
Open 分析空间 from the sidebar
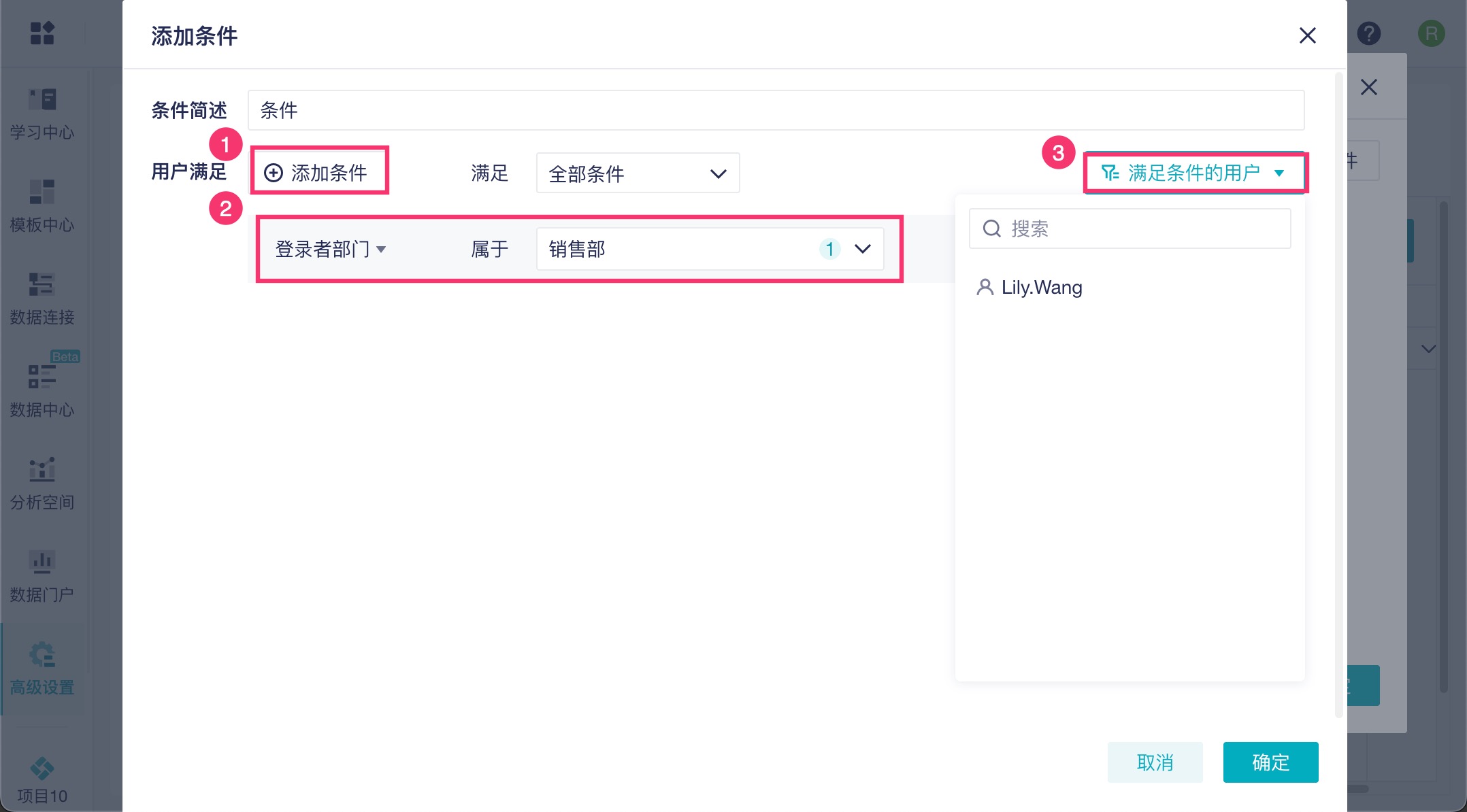(x=42, y=470)
